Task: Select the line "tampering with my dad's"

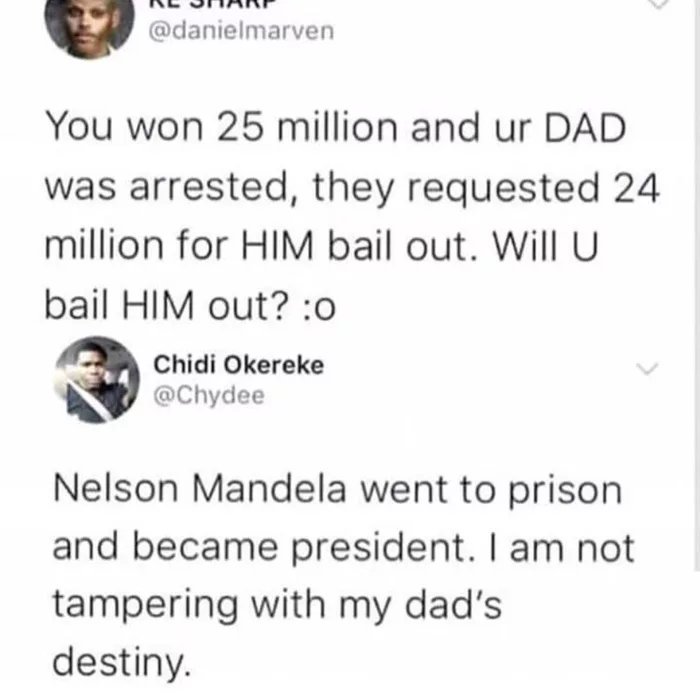Action: pos(277,606)
